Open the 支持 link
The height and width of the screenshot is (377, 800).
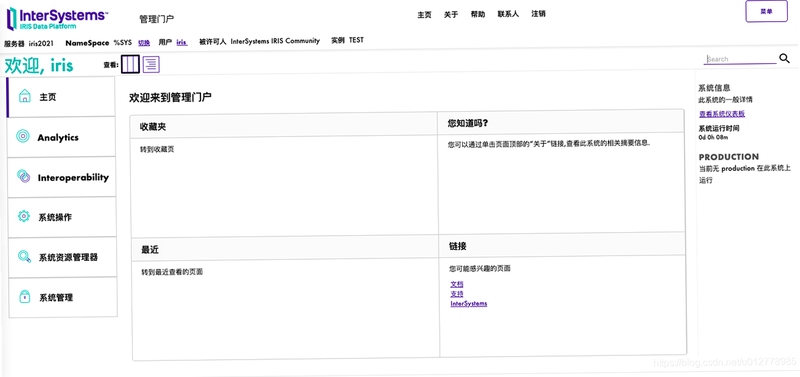tap(457, 294)
